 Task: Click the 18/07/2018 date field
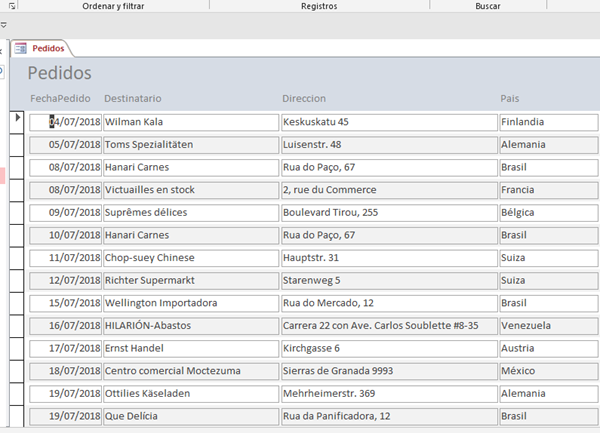(65, 371)
